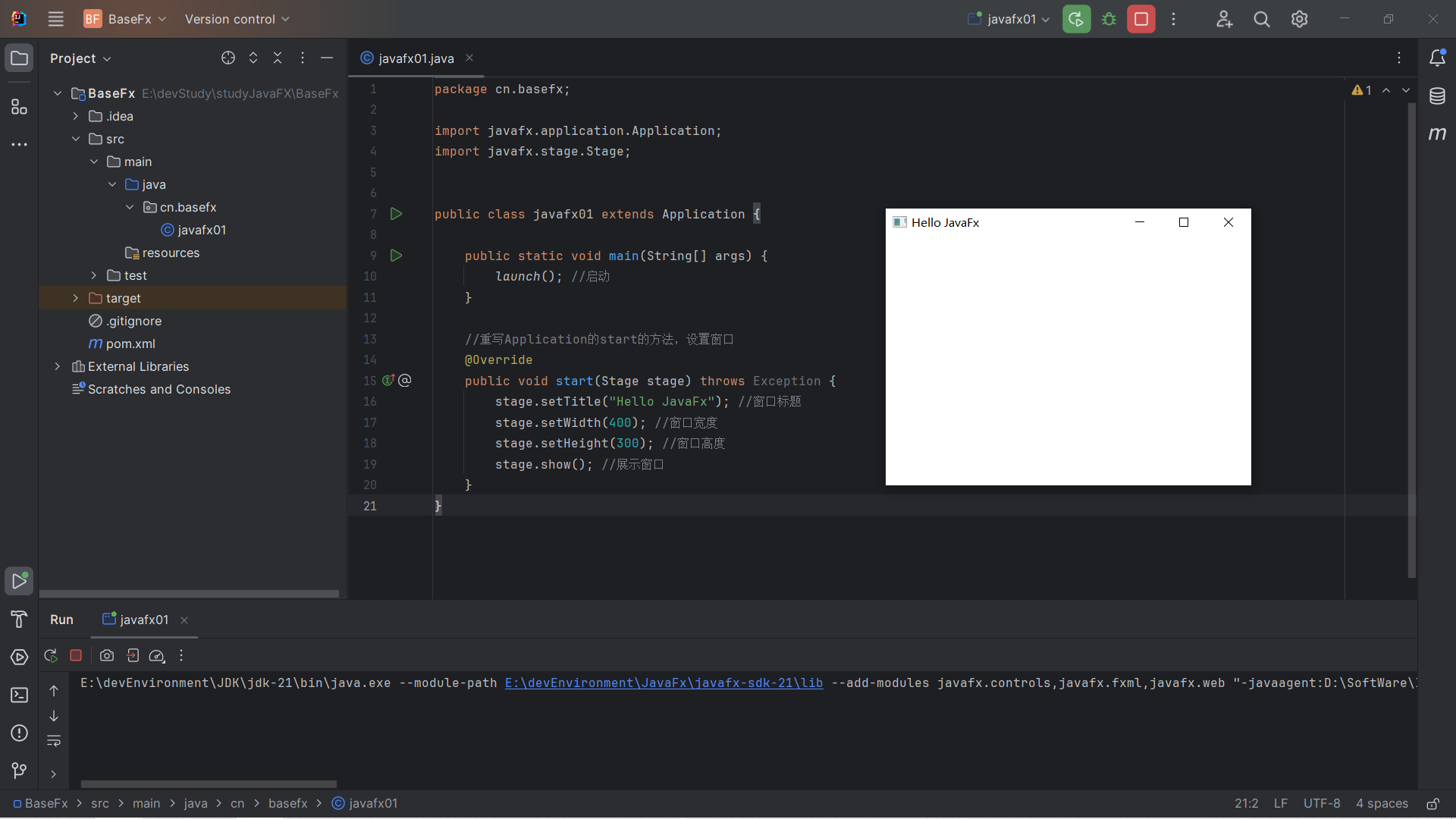This screenshot has height=819, width=1456.
Task: Expand all nodes in Project panel
Action: coord(253,58)
